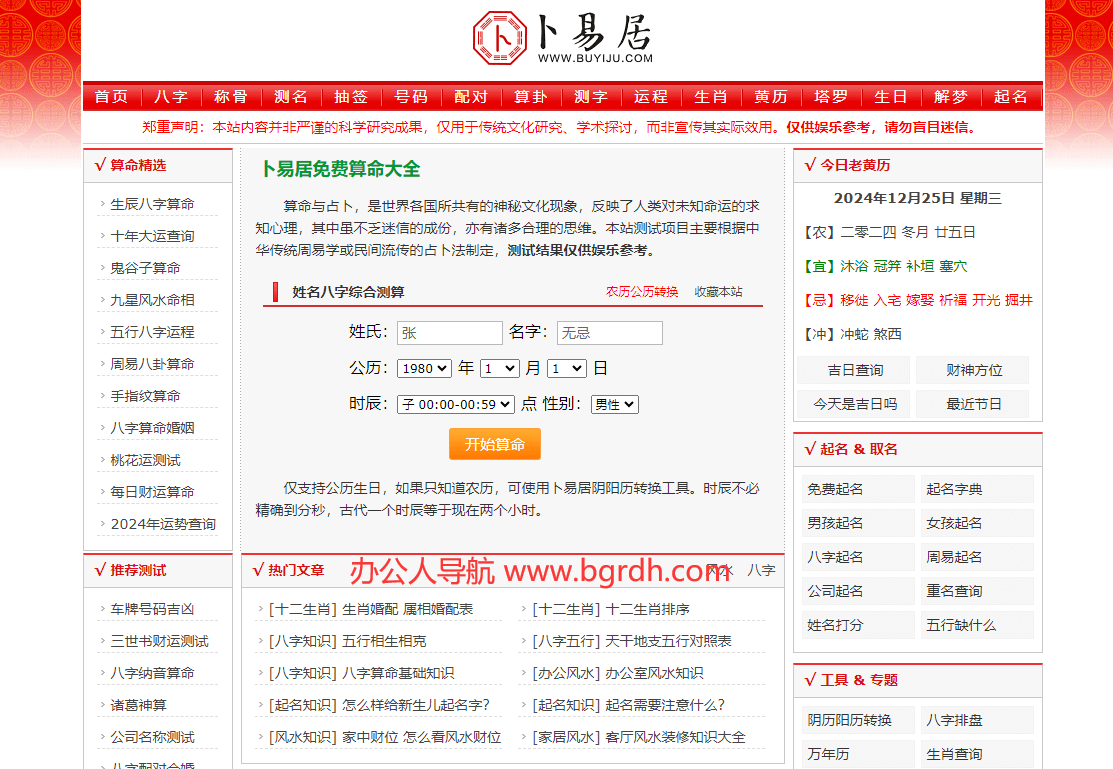Open the birth month dropdown
This screenshot has width=1113, height=769.
(x=499, y=368)
